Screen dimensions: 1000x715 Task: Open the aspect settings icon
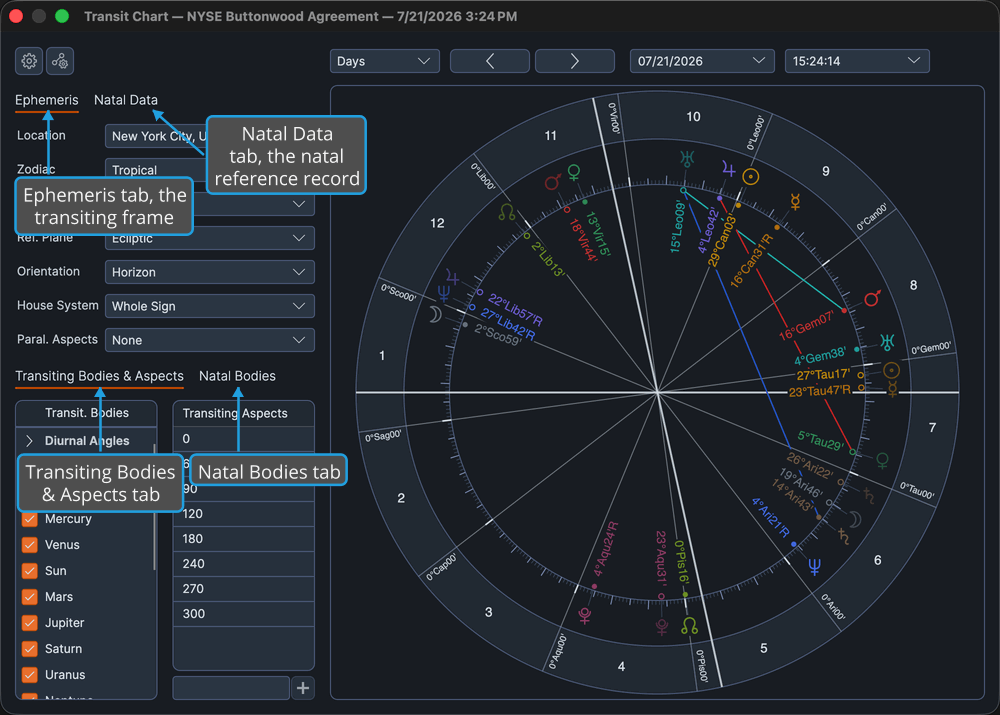coord(60,61)
